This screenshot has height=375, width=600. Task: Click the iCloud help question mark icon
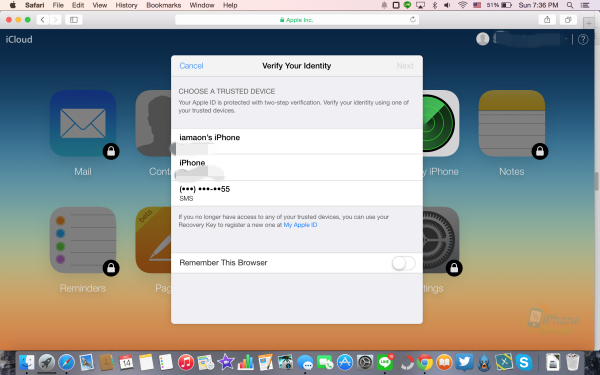pos(583,39)
